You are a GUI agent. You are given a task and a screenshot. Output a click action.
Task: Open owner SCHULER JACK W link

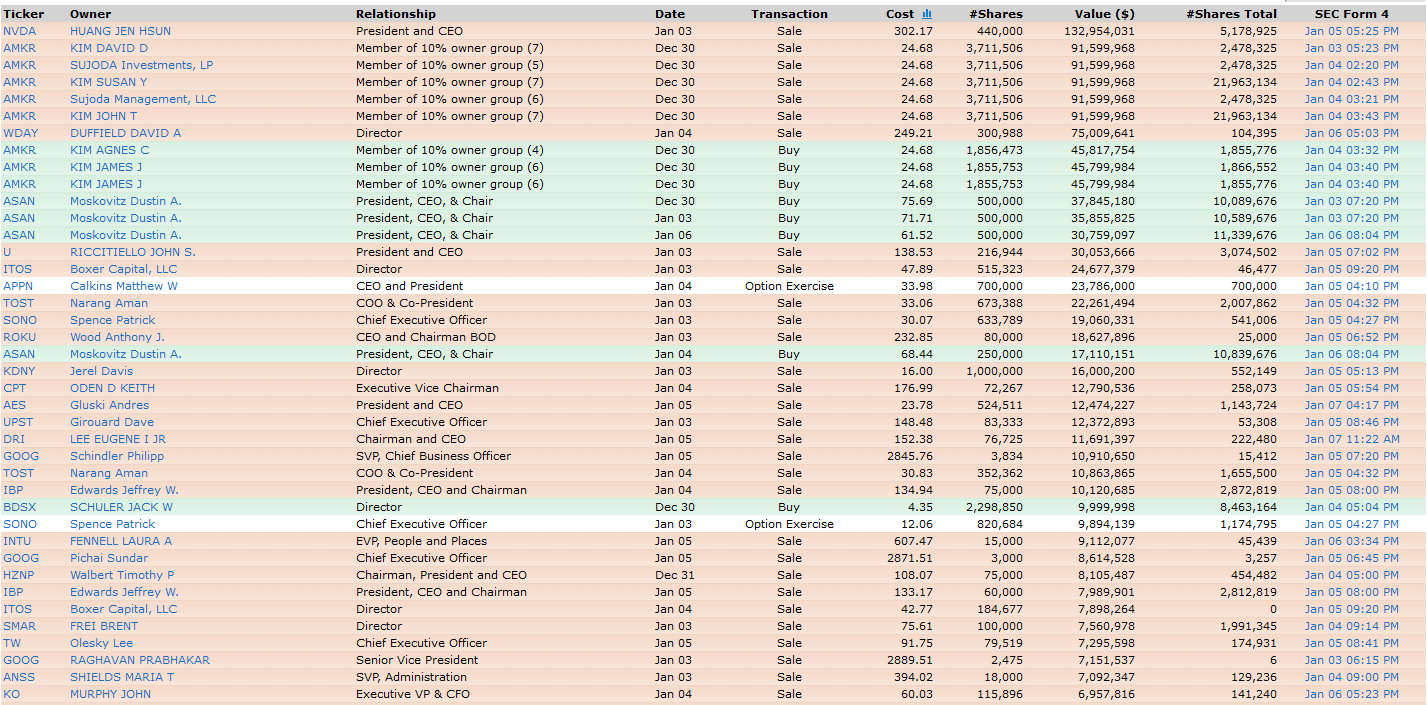121,507
